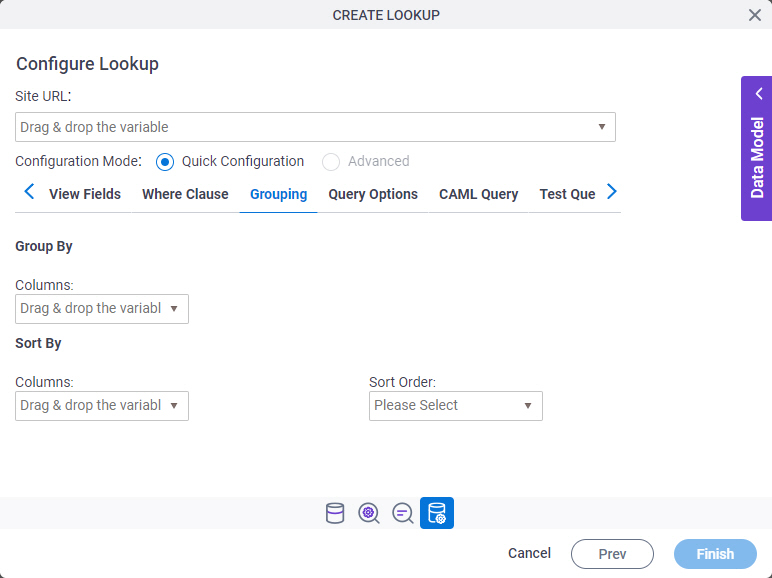Switch to the Where Clause tab

click(185, 194)
